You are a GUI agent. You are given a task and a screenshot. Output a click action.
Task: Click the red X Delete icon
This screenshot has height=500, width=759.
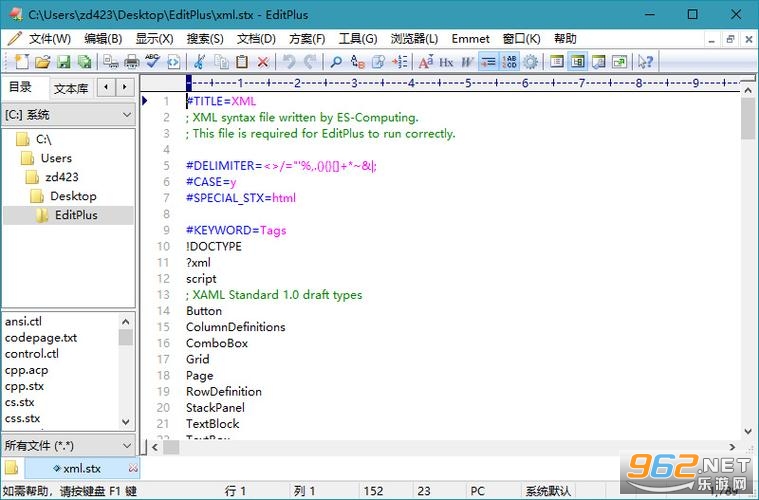coord(263,61)
